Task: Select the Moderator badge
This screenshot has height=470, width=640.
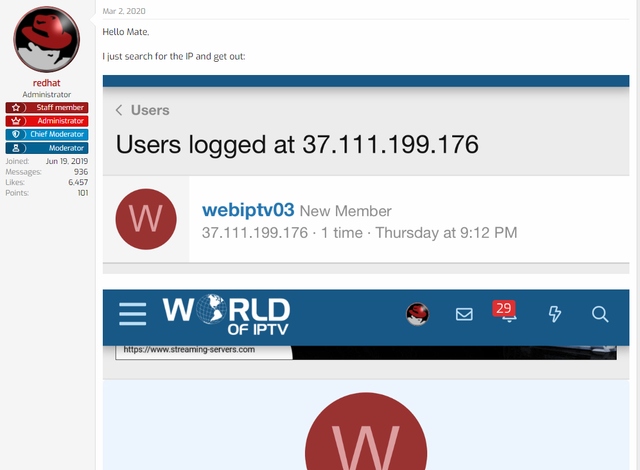Action: 47,148
